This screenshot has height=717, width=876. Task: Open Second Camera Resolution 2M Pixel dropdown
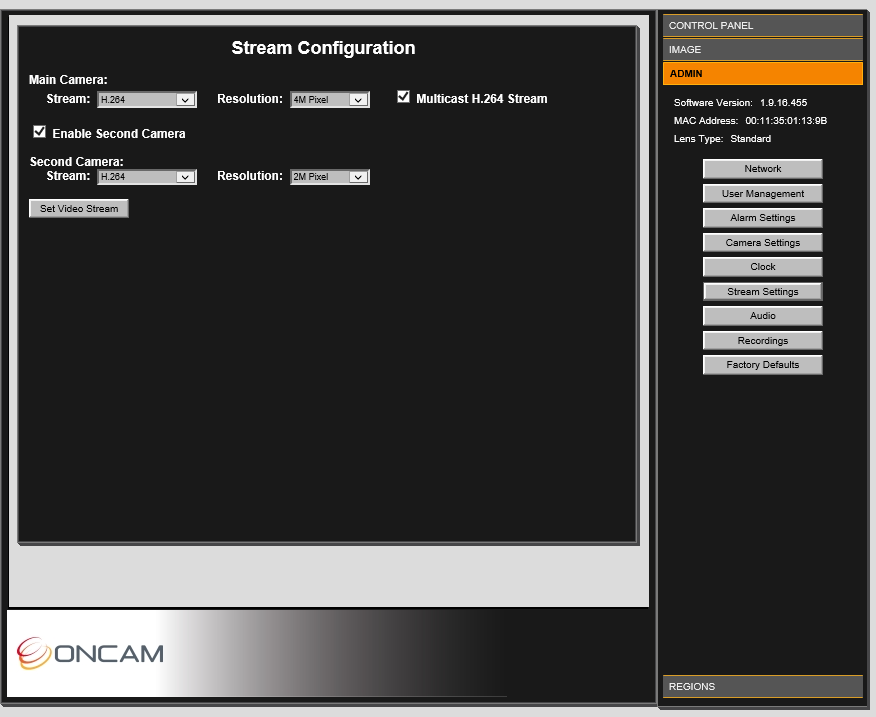point(330,177)
